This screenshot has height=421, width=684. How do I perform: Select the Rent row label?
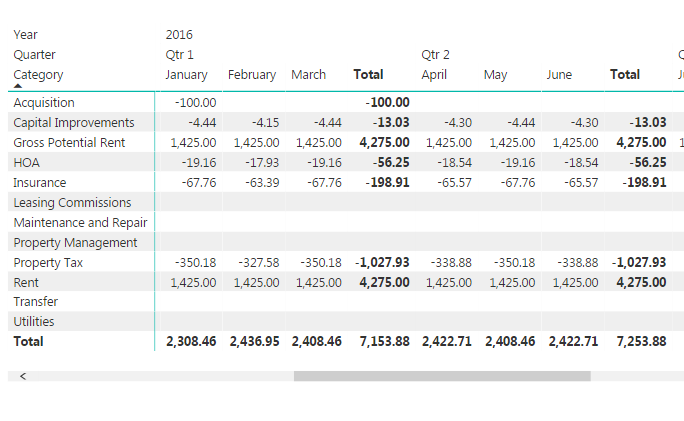pyautogui.click(x=26, y=283)
